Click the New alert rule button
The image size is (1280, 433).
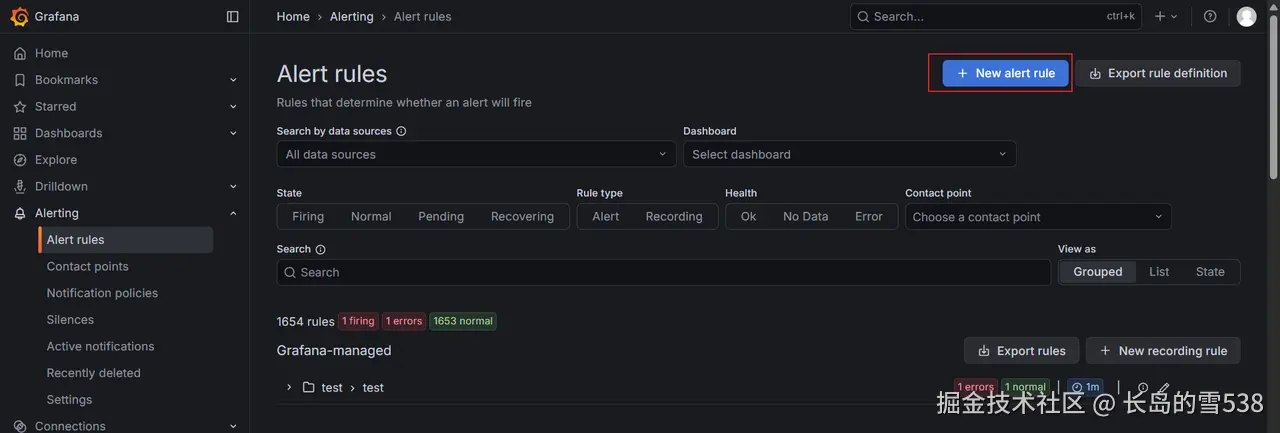[x=1005, y=73]
